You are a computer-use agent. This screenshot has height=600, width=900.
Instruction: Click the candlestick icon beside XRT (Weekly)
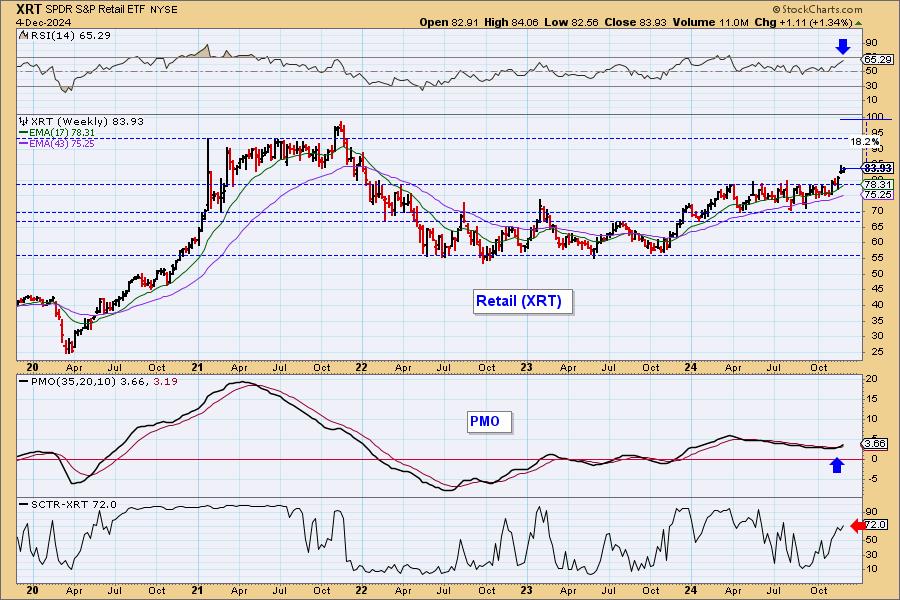24,122
